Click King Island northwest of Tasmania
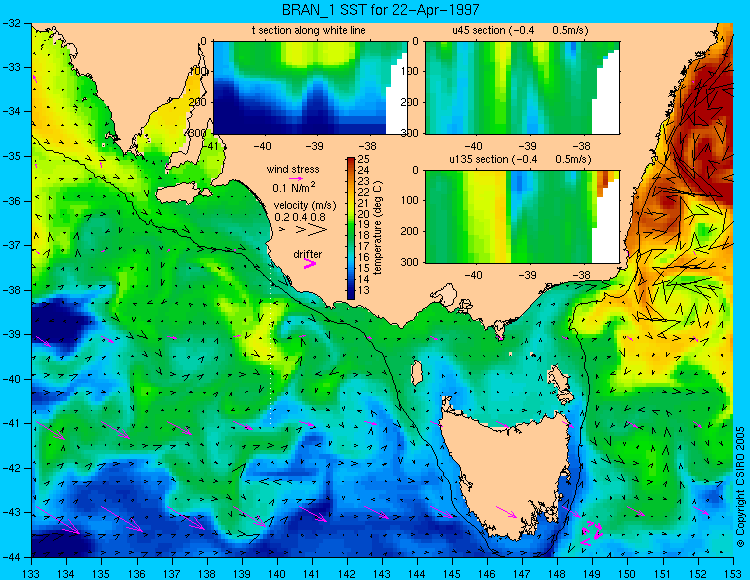This screenshot has height=580, width=750. (x=417, y=373)
